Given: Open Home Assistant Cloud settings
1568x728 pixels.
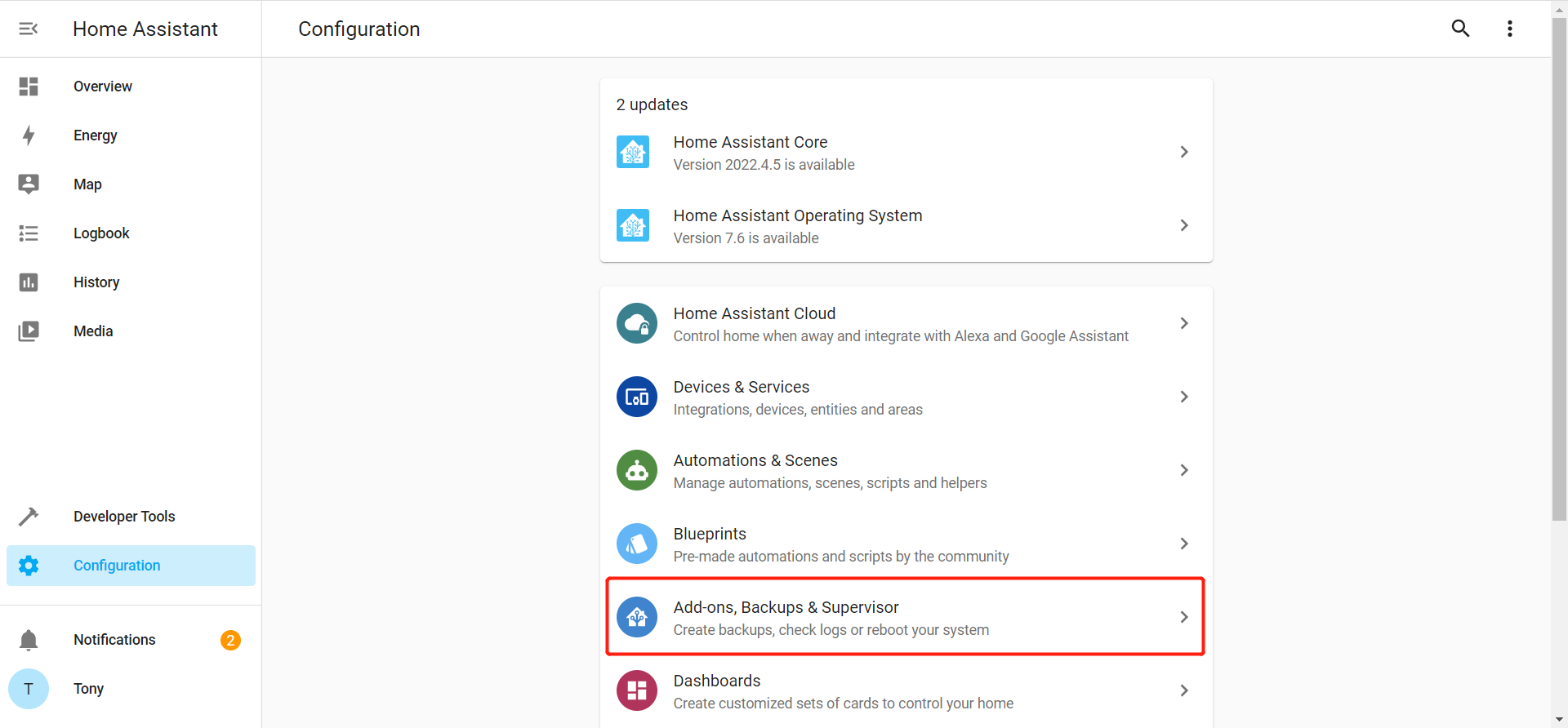Looking at the screenshot, I should 906,323.
